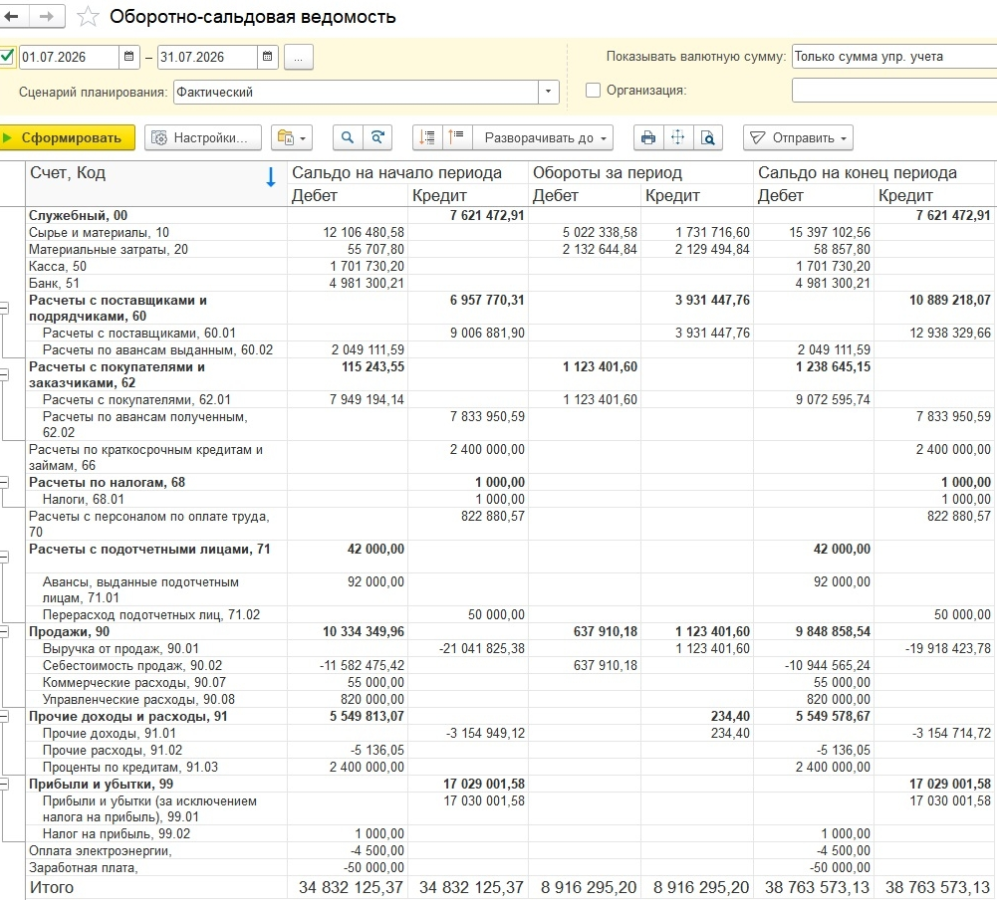
Task: Open period selection ellipsis button
Action: pos(298,57)
